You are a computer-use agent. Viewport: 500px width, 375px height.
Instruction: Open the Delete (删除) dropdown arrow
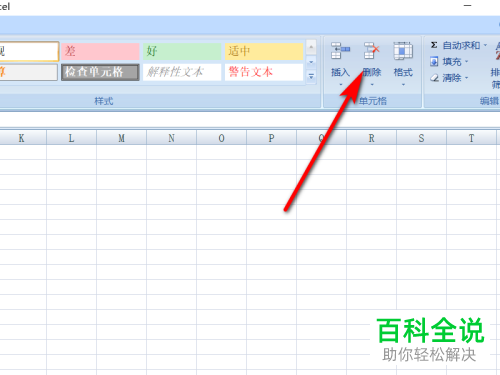(372, 85)
